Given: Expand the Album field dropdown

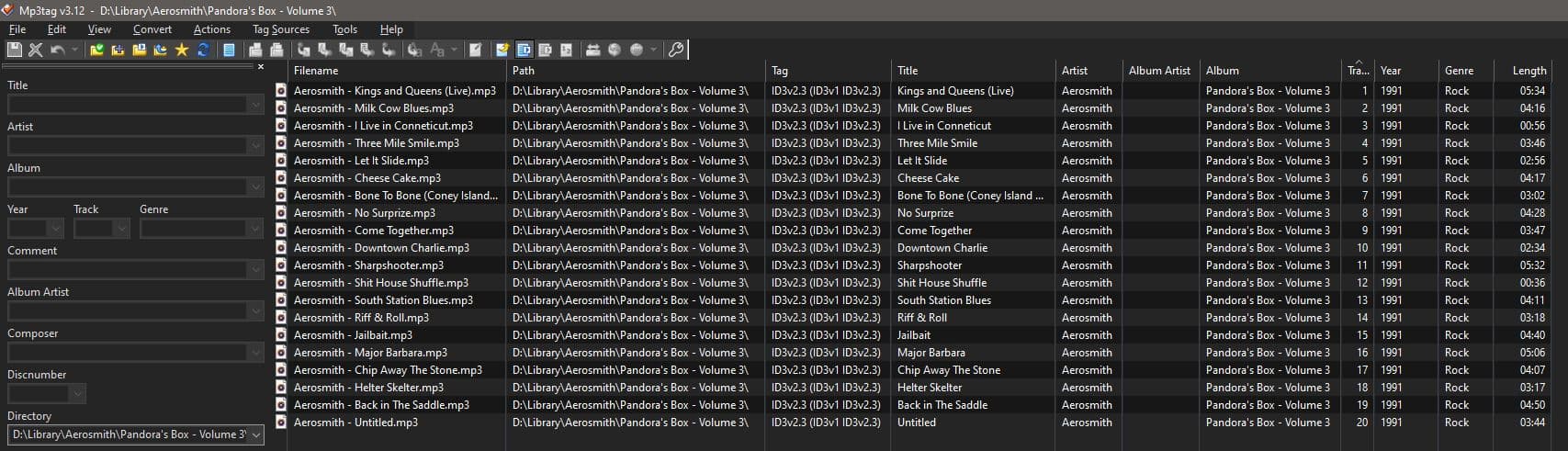Looking at the screenshot, I should point(255,186).
